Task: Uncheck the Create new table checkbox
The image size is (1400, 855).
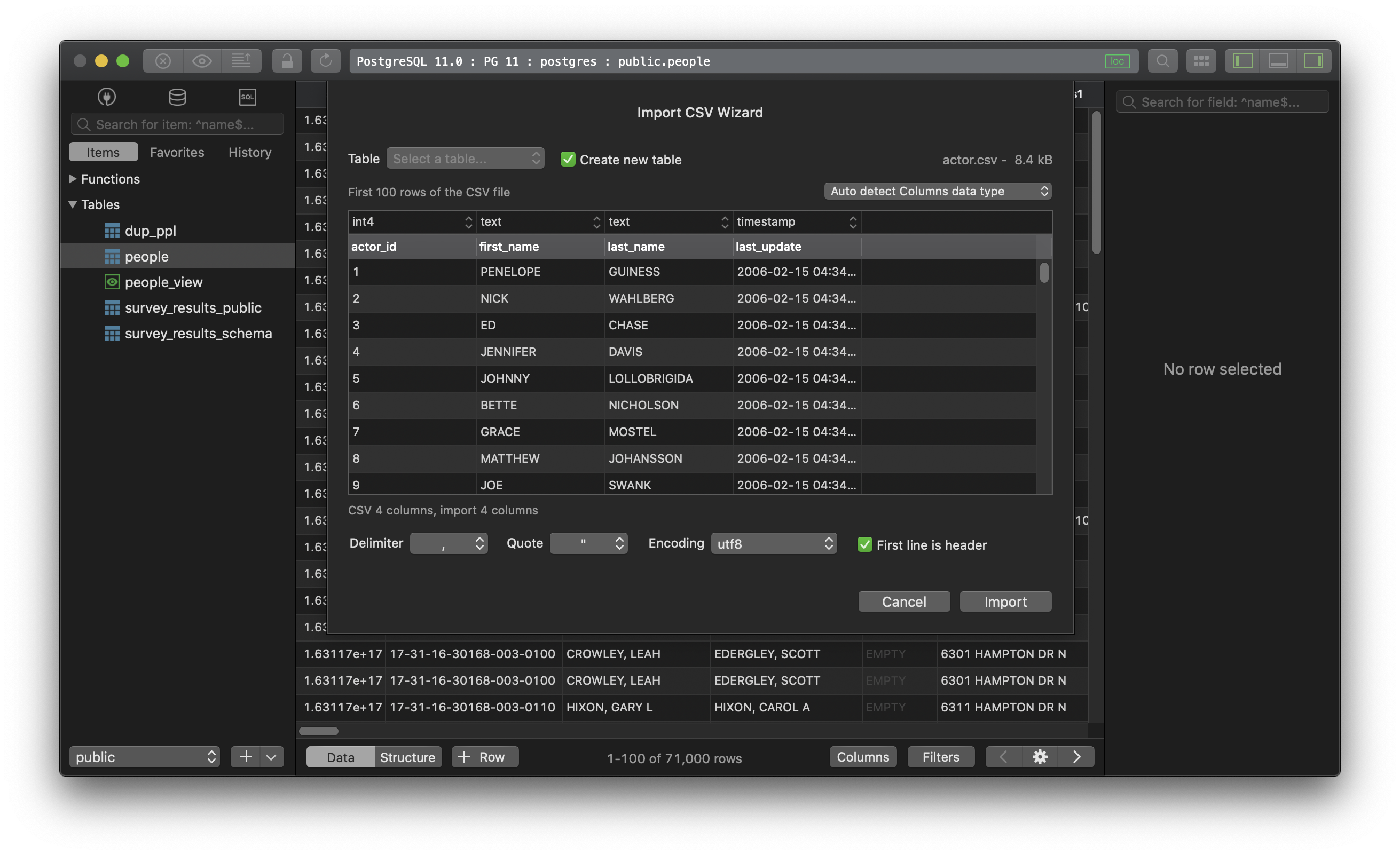Action: [568, 160]
